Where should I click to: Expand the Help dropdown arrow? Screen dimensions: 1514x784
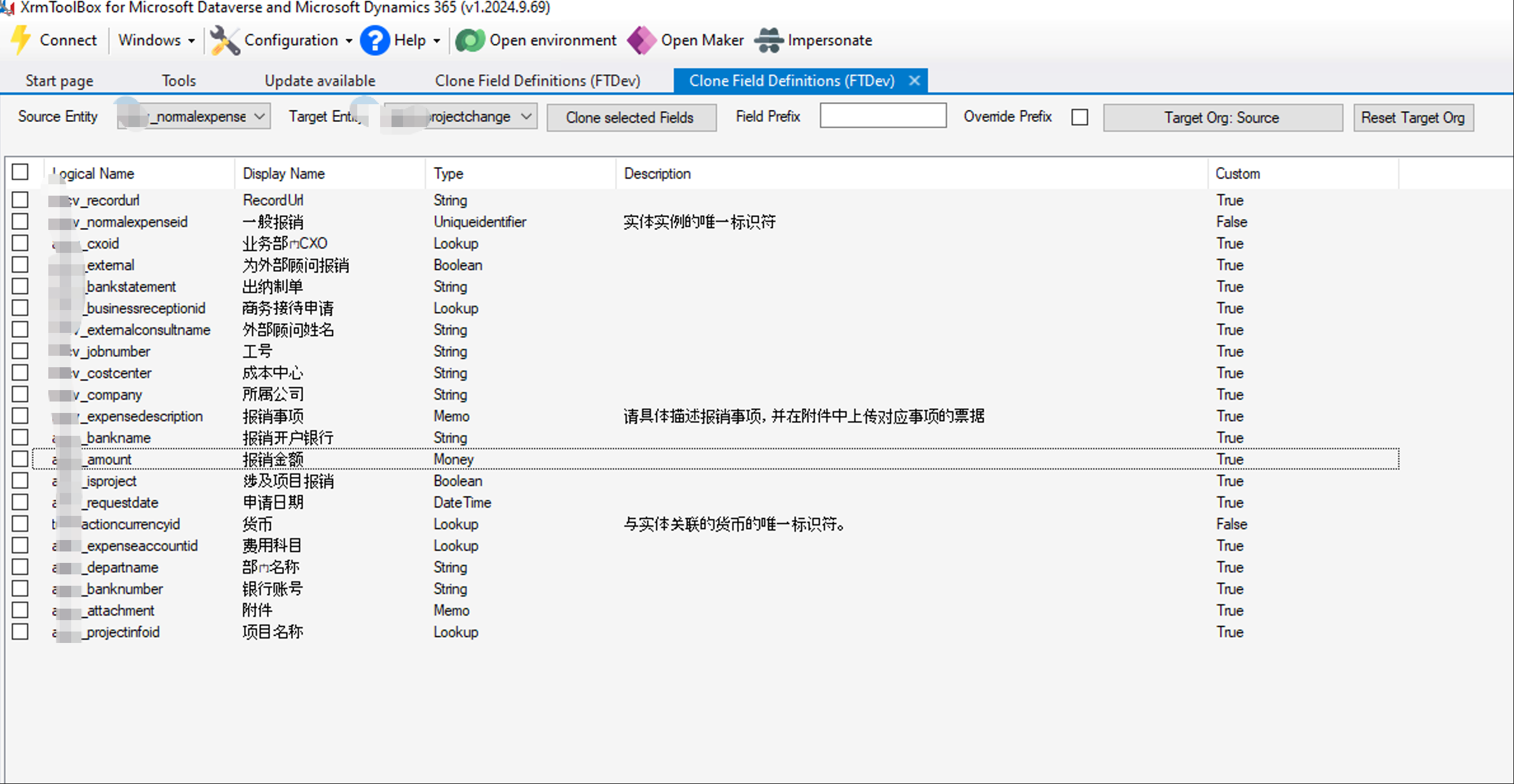coord(437,41)
